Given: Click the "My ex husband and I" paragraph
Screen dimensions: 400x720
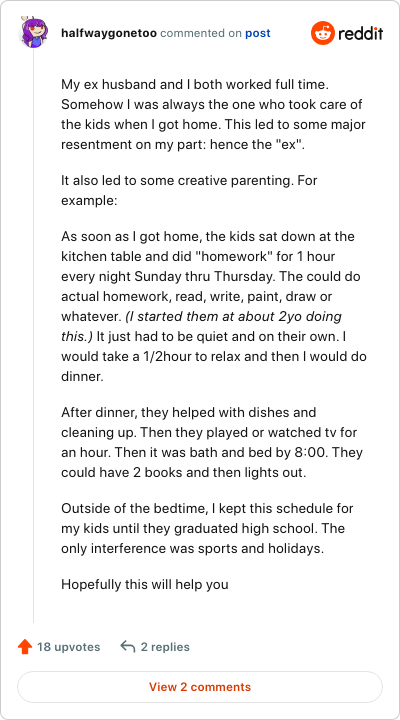Looking at the screenshot, I should point(212,114).
